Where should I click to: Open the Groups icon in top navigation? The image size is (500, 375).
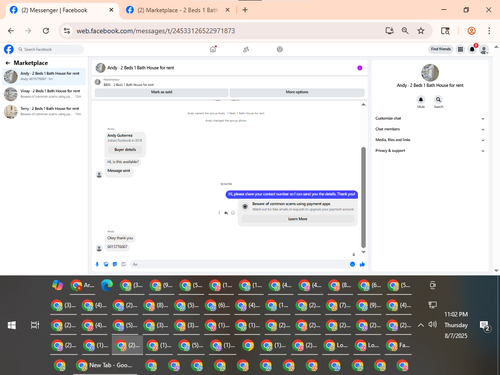pos(280,49)
